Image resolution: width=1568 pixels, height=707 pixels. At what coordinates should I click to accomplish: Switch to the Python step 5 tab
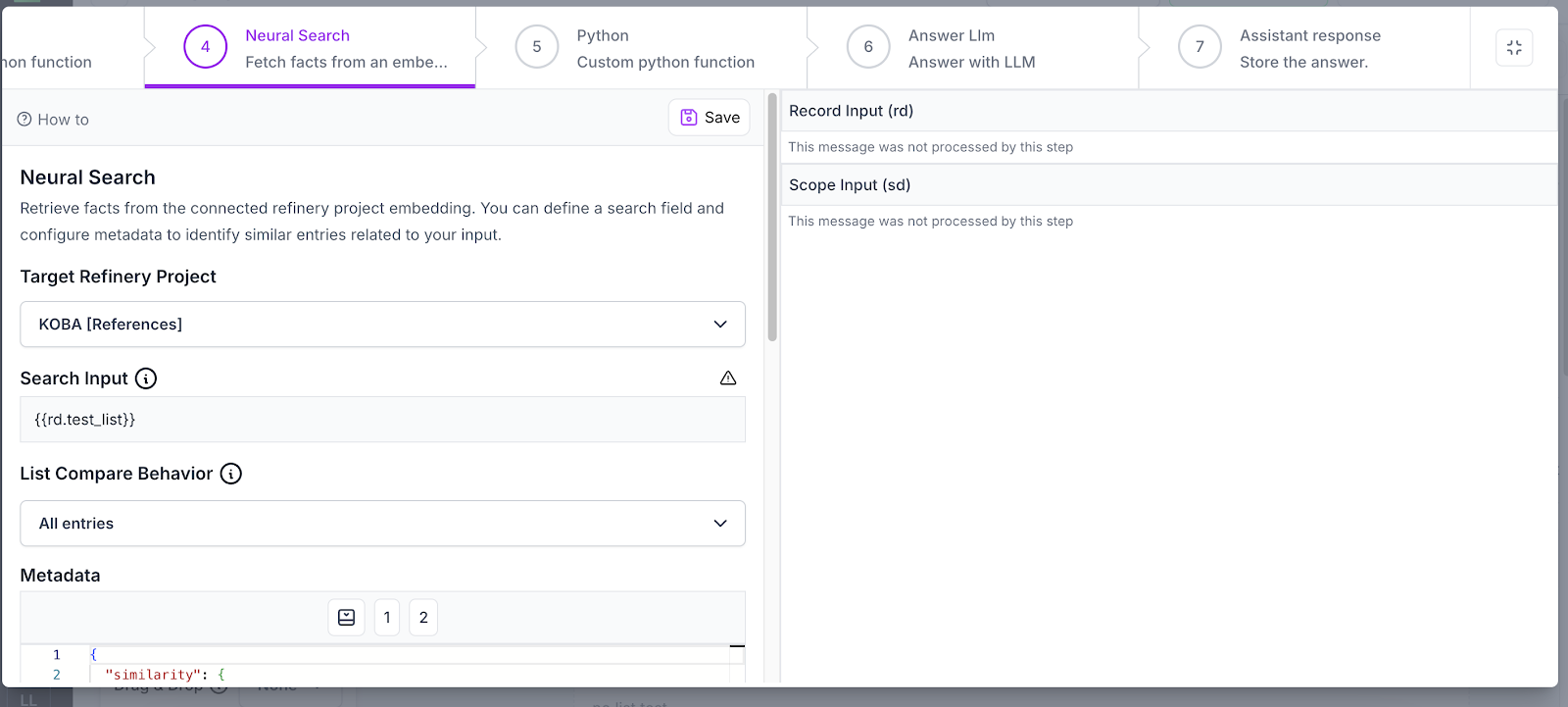642,48
